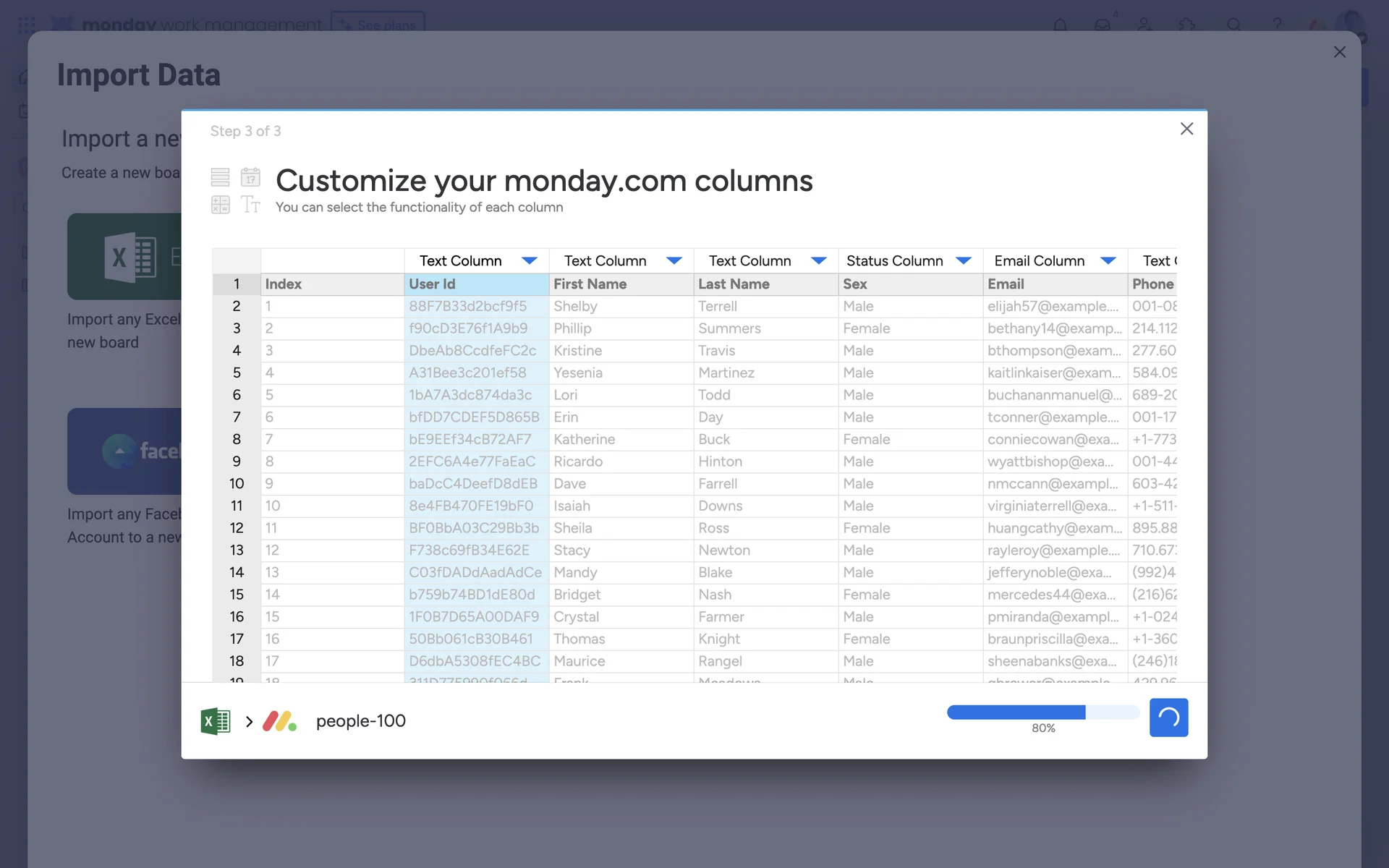Click the text type Tt icon
1389x868 pixels.
tap(250, 205)
